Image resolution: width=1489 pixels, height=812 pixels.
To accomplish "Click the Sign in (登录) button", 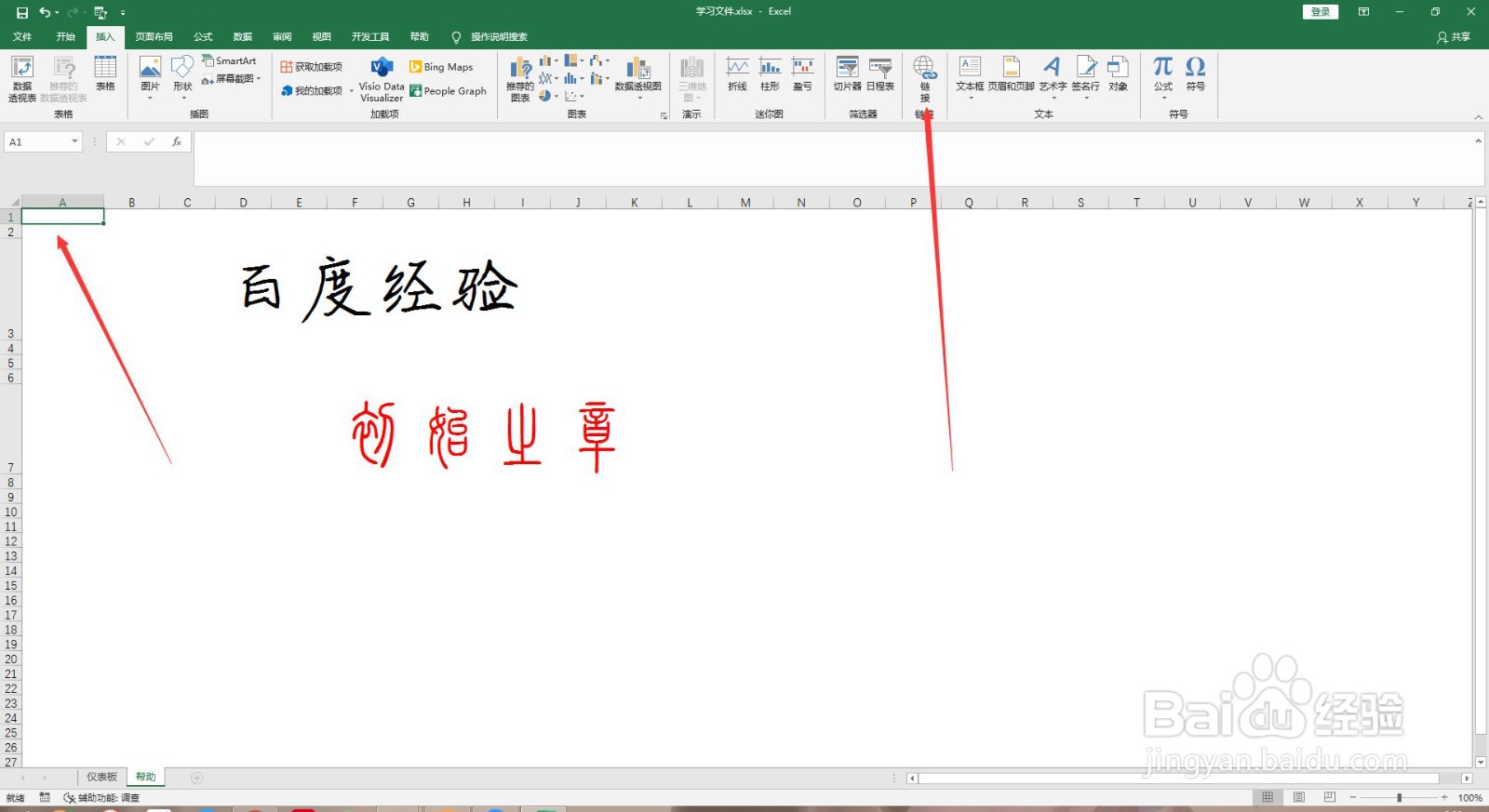I will pos(1320,12).
